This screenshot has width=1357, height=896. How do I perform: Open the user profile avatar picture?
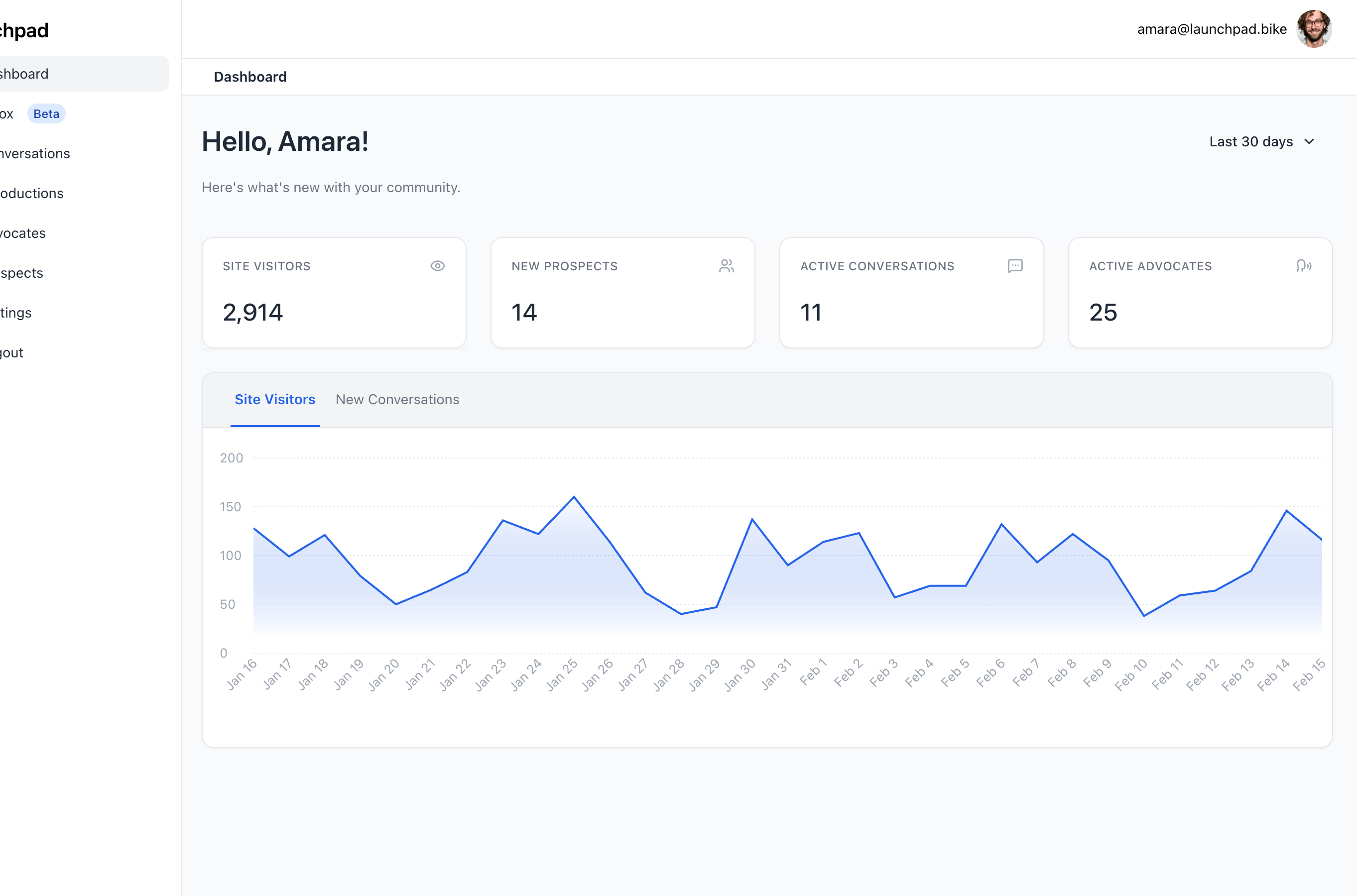click(x=1315, y=28)
